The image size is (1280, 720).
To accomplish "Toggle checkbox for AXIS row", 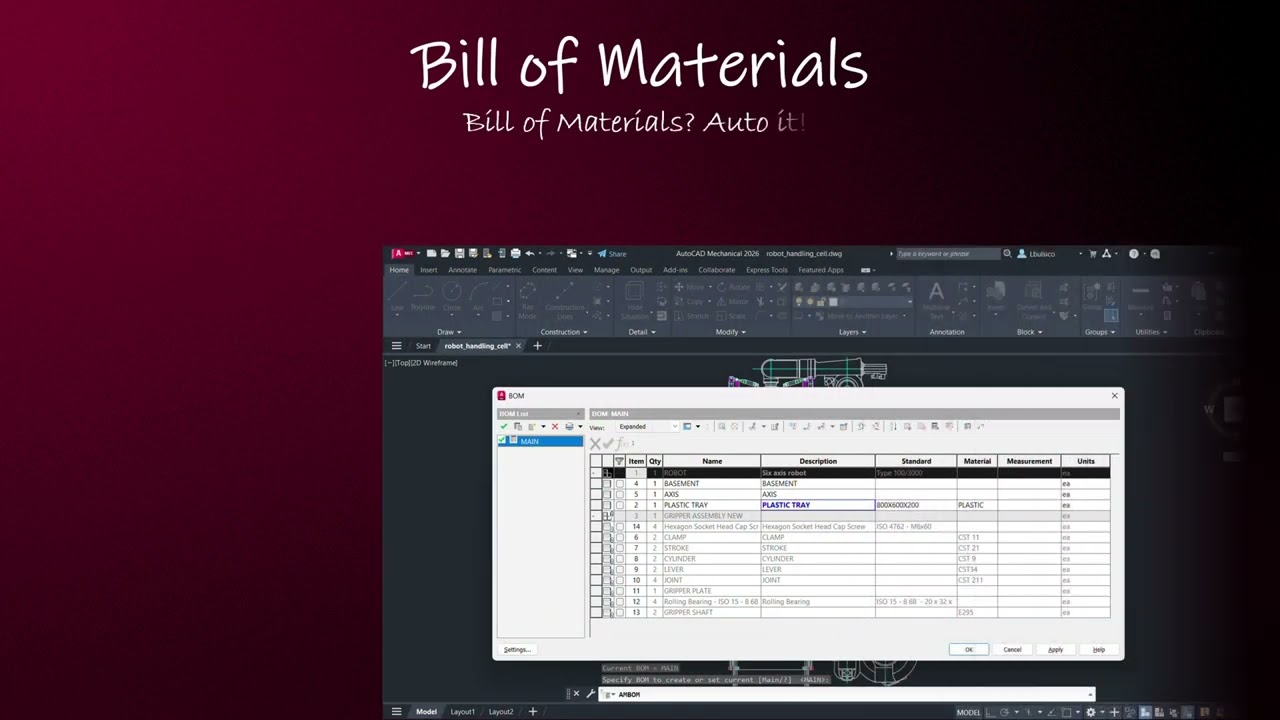I will (x=620, y=494).
